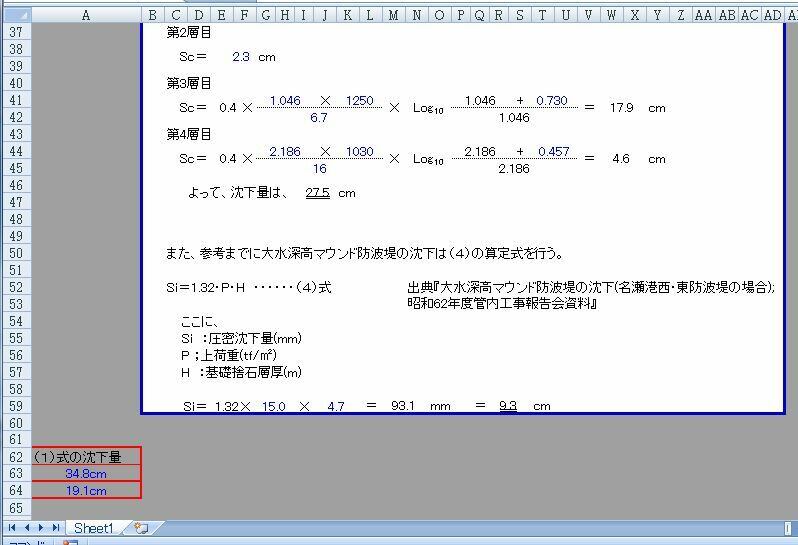Show the previous sheet tab using the arrow
This screenshot has width=798, height=545.
point(27,528)
